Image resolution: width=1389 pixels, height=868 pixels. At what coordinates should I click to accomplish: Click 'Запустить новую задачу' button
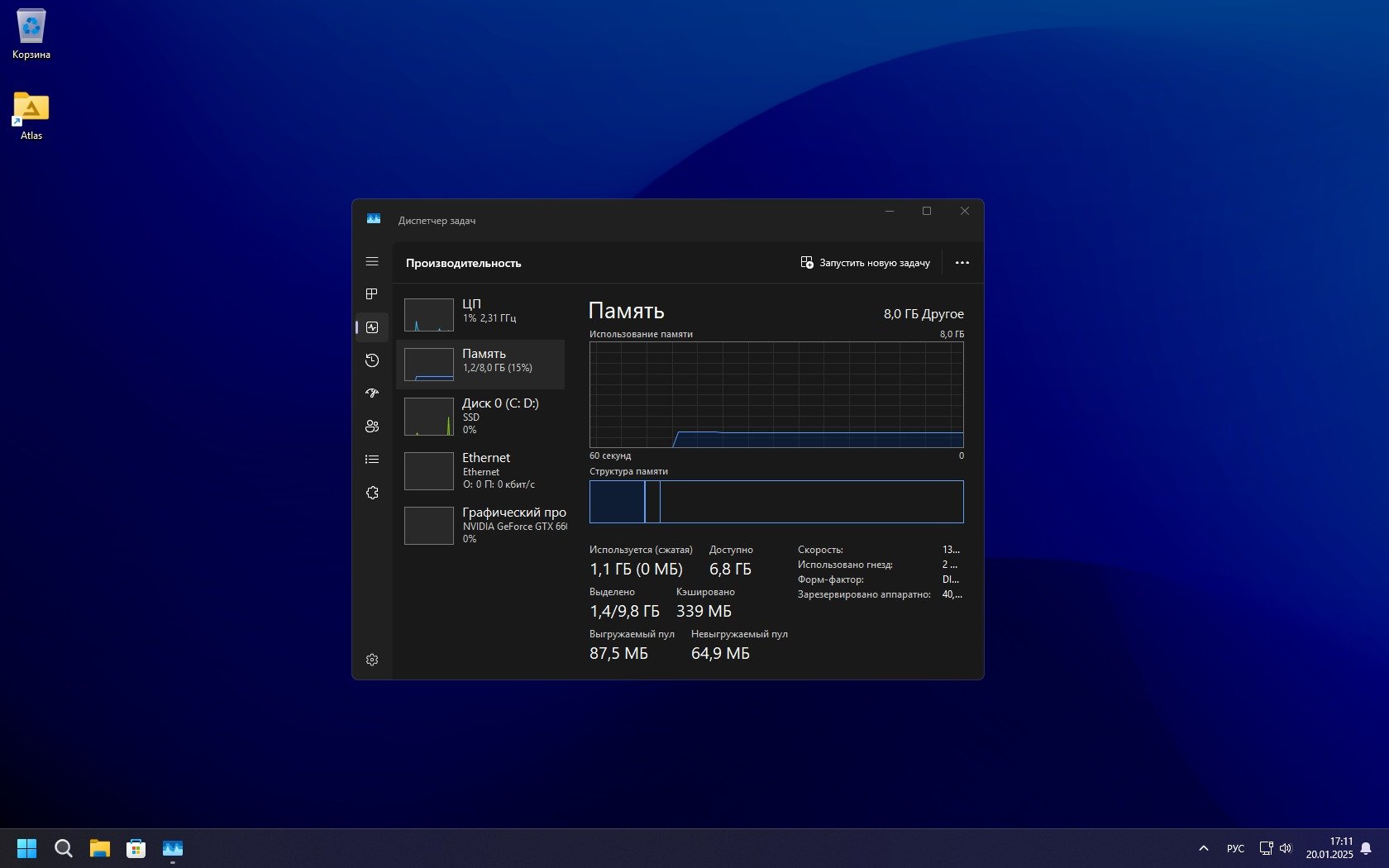(865, 263)
